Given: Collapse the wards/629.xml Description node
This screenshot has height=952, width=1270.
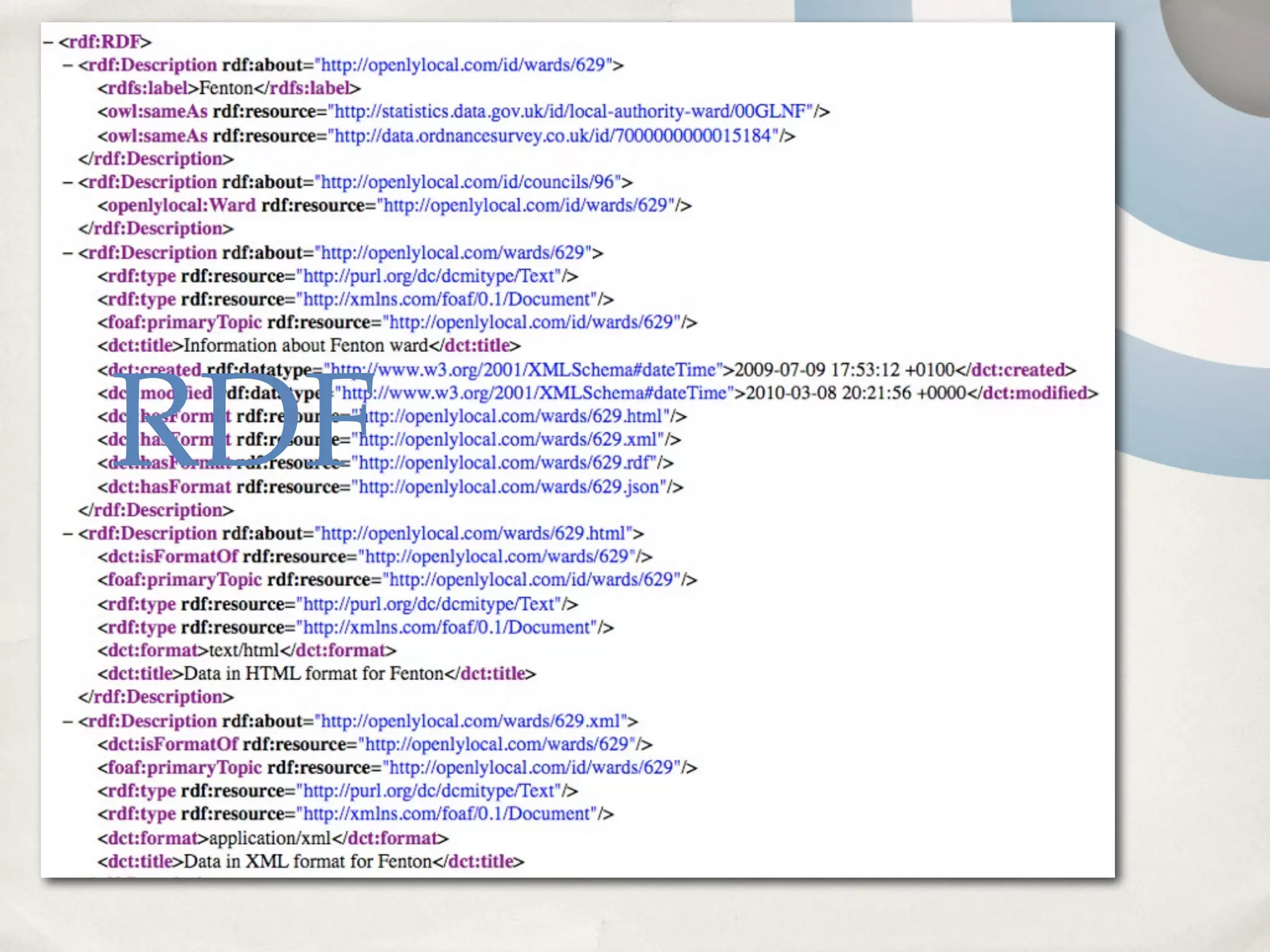Looking at the screenshot, I should pos(68,722).
